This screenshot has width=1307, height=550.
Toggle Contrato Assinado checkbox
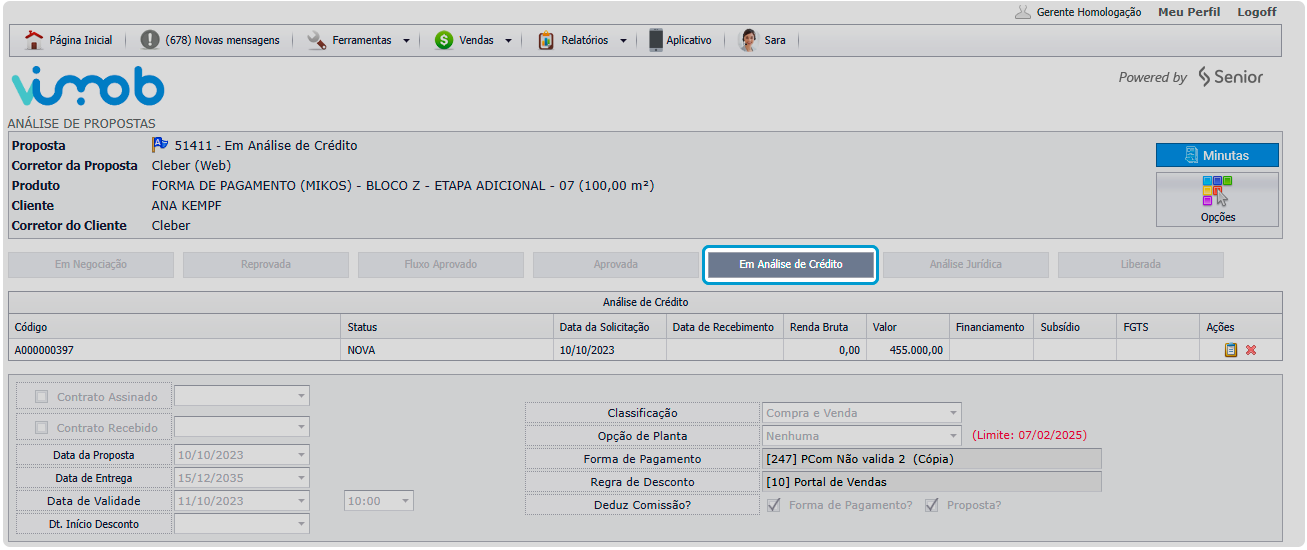41,397
